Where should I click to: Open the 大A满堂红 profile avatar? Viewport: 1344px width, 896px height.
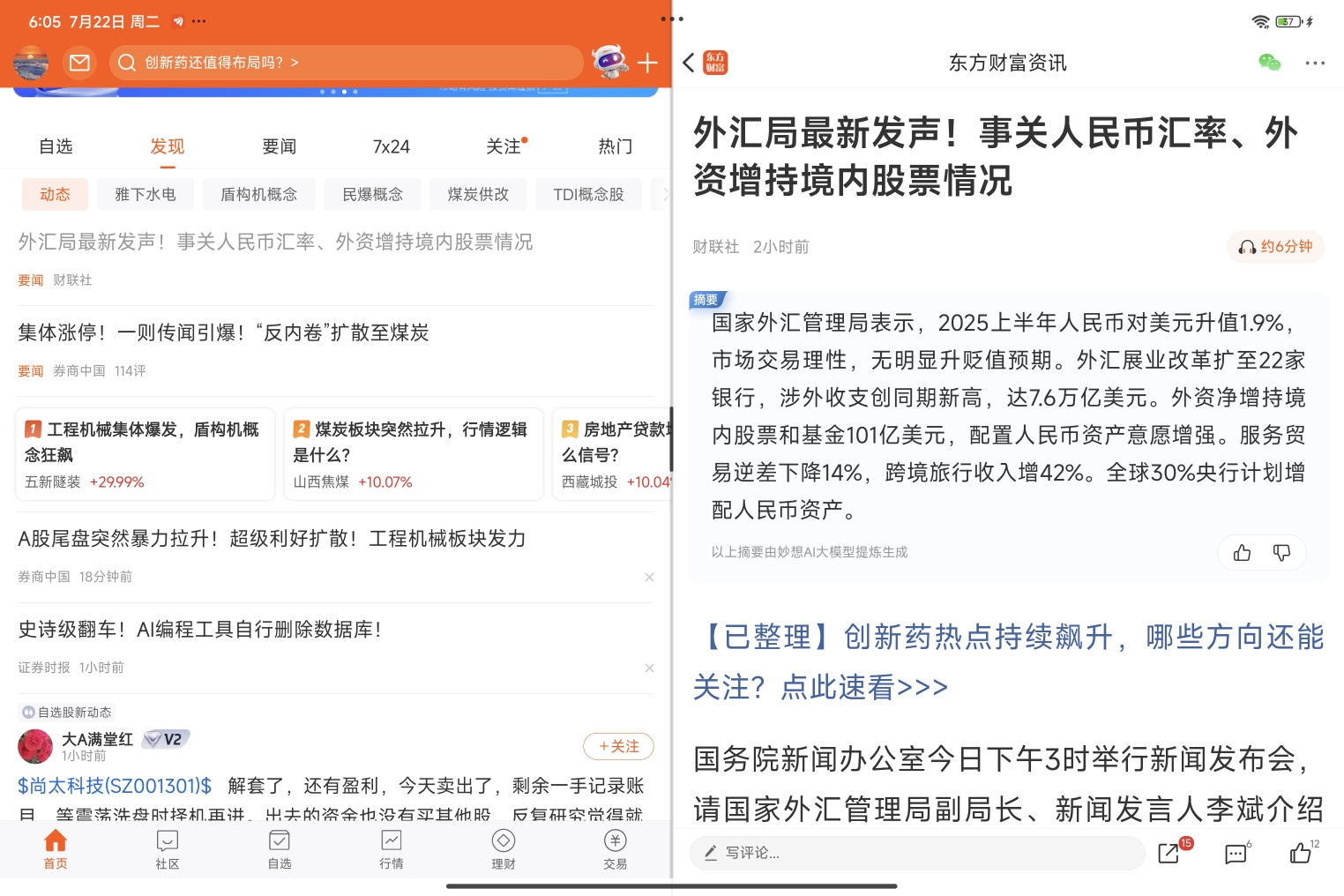tap(35, 746)
